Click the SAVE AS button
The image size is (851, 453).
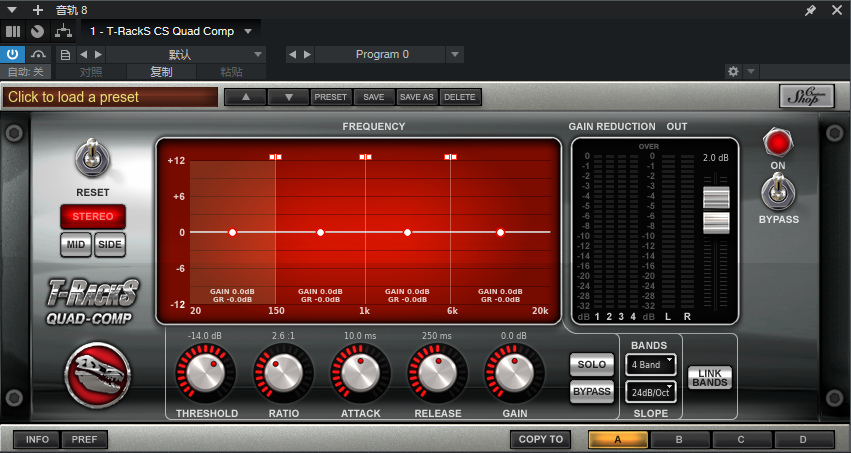point(417,97)
